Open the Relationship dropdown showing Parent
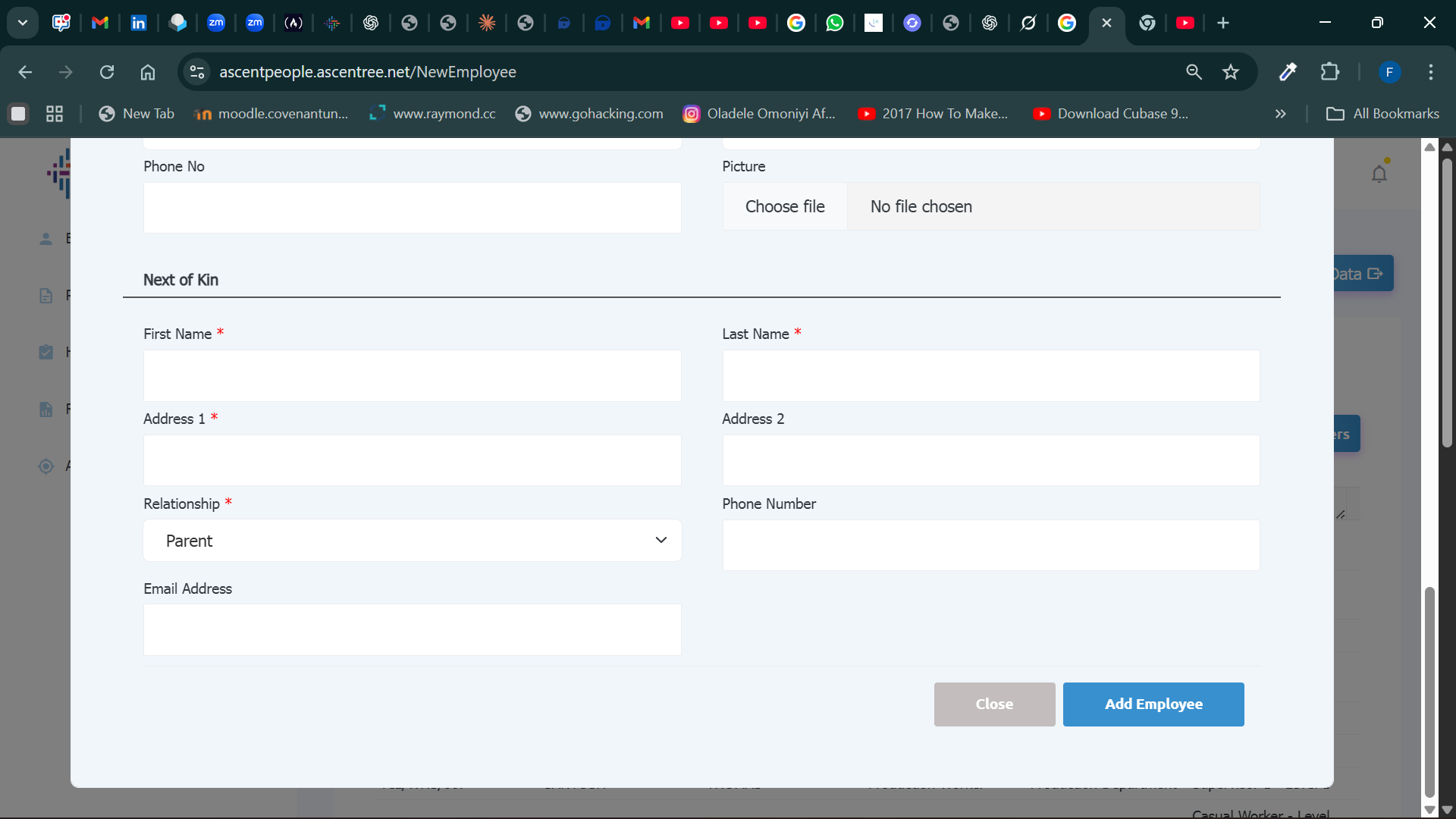The width and height of the screenshot is (1456, 819). click(412, 541)
